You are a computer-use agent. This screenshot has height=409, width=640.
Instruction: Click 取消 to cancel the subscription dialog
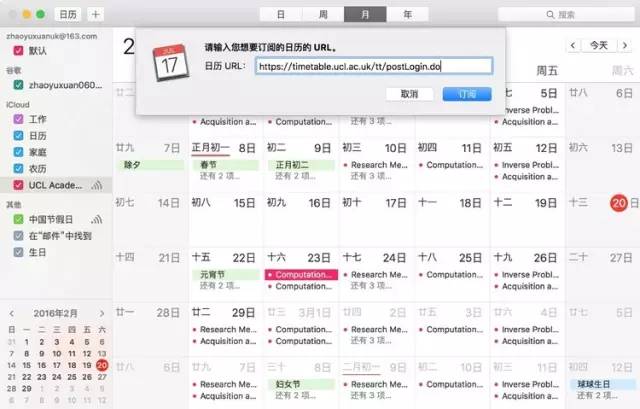coord(409,93)
